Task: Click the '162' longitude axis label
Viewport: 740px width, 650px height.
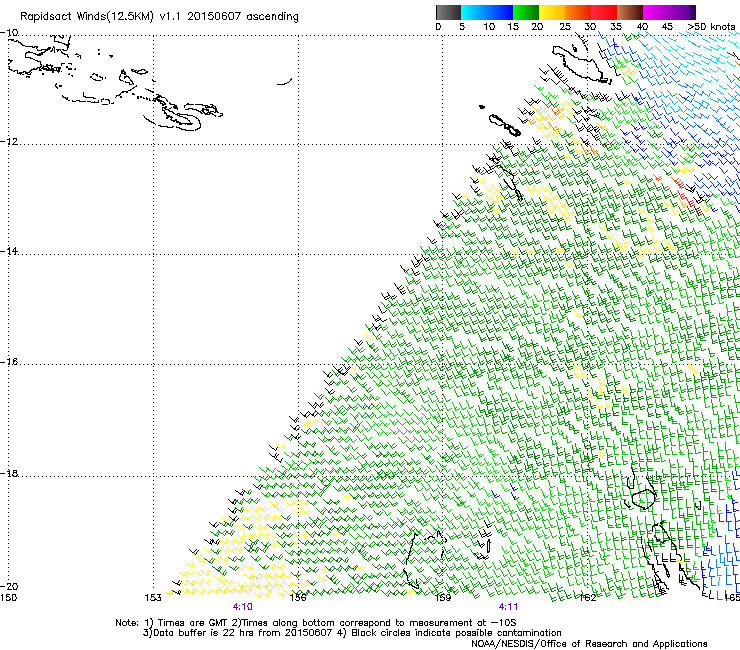Action: click(588, 598)
